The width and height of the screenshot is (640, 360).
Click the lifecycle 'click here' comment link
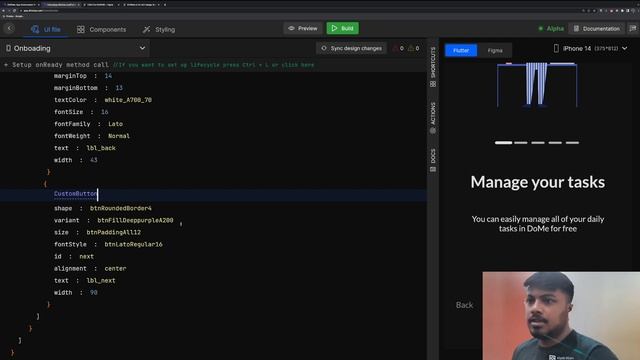click(298, 65)
